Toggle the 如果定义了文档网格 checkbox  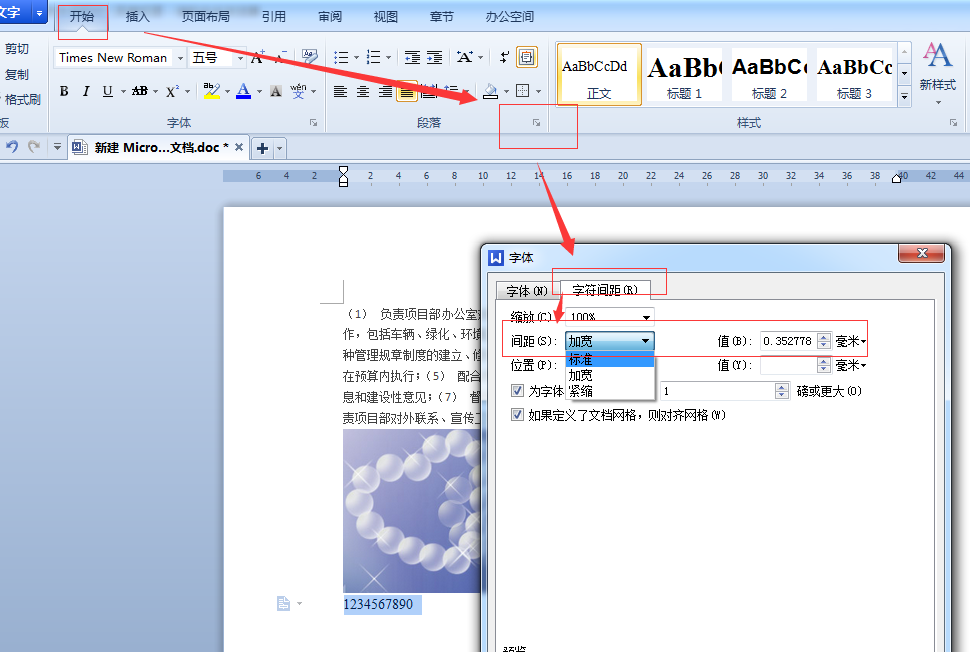pyautogui.click(x=518, y=415)
